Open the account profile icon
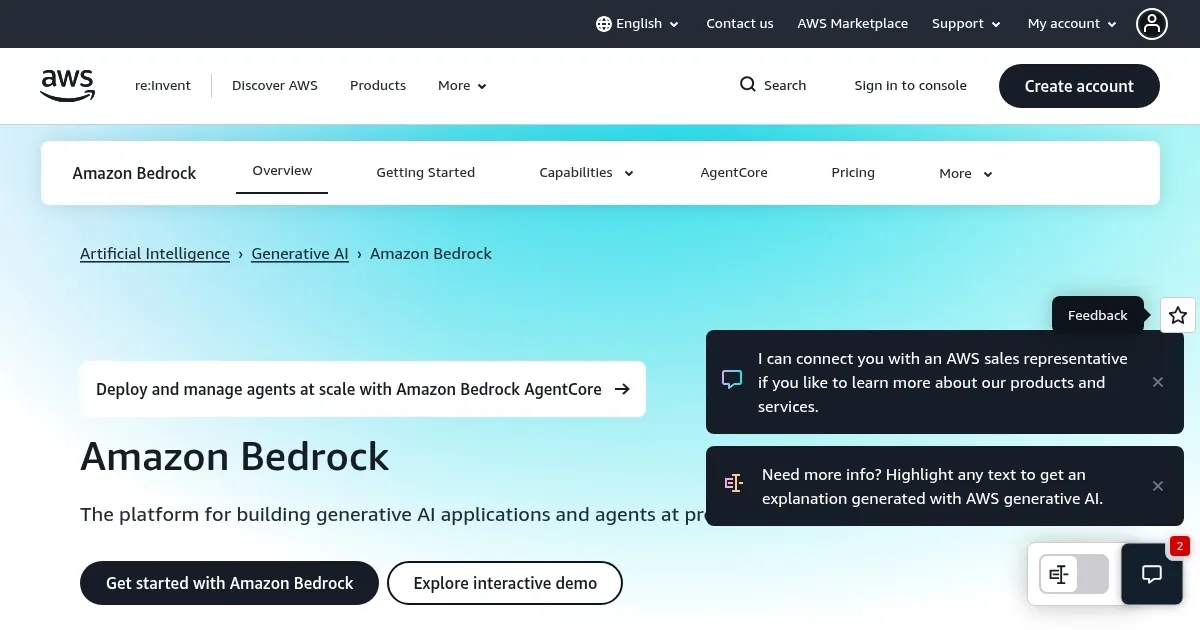 click(1152, 24)
